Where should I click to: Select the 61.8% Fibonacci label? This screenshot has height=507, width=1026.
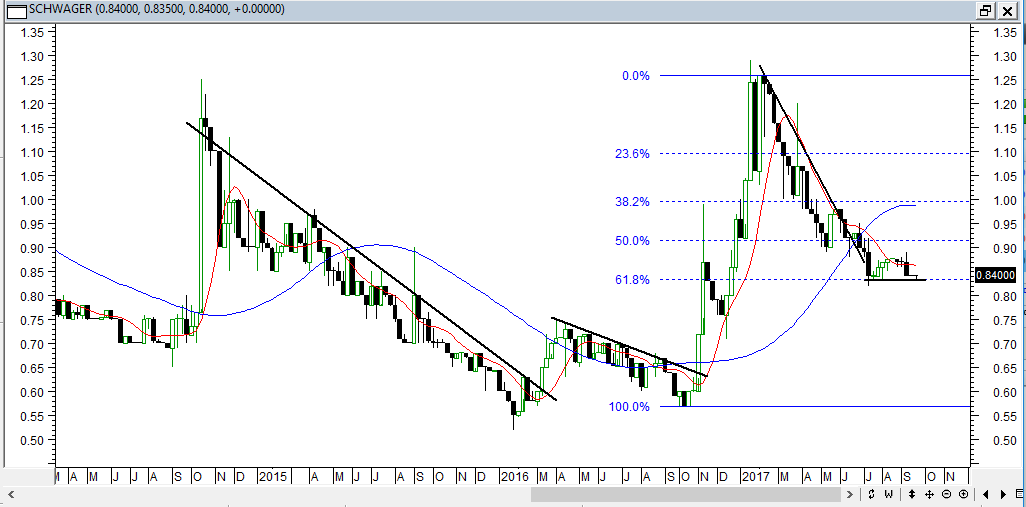click(x=632, y=279)
